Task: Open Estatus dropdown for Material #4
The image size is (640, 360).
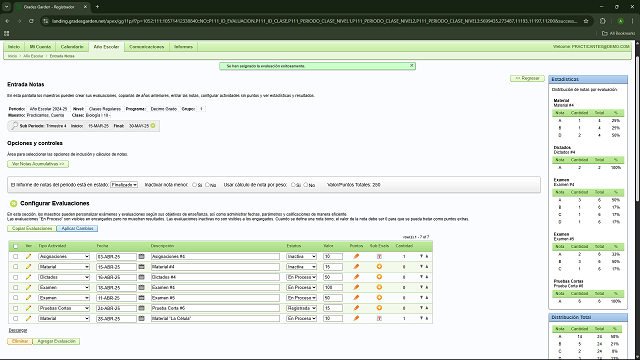Action: tap(301, 267)
